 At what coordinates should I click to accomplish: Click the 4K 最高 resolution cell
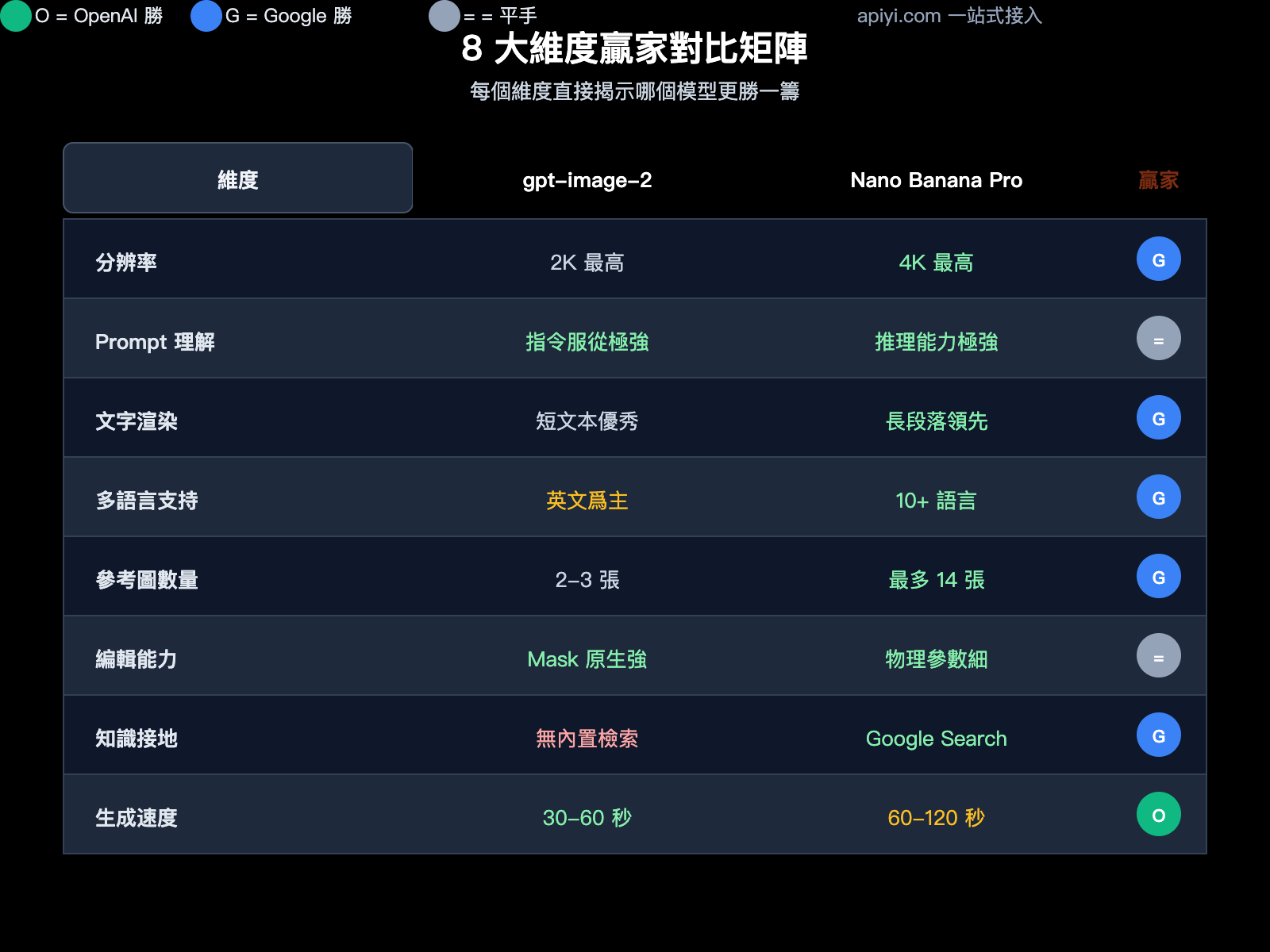coord(937,263)
